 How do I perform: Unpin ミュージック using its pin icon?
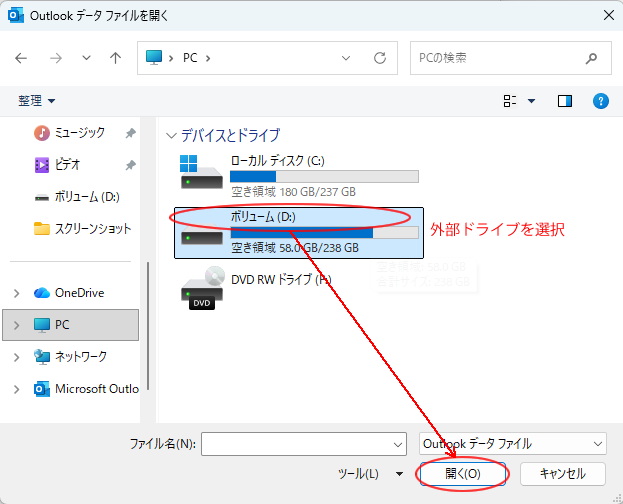pyautogui.click(x=130, y=133)
